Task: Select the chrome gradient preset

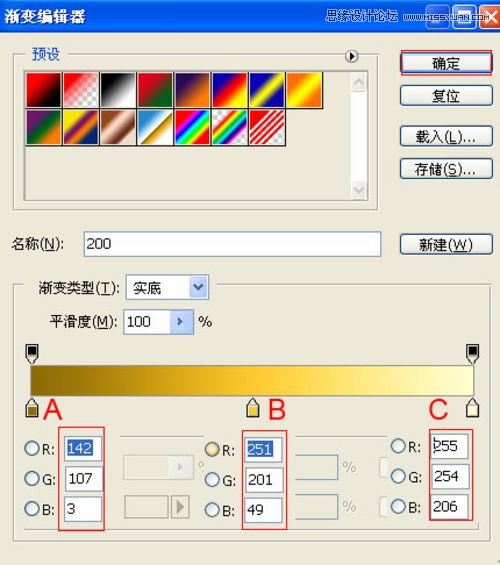Action: click(x=155, y=127)
